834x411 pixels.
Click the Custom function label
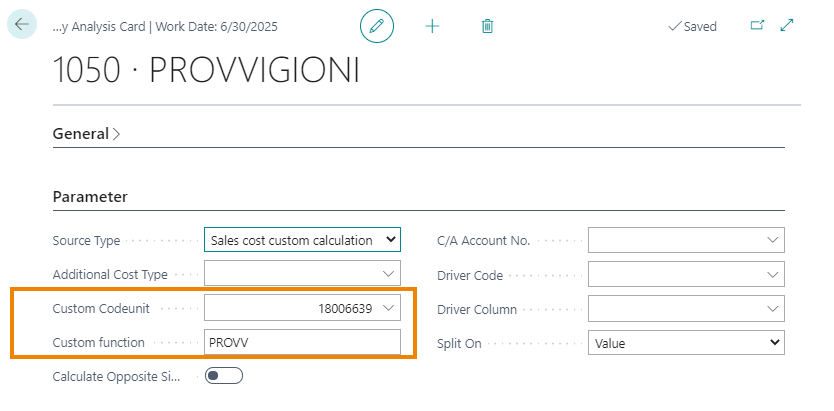pos(98,342)
